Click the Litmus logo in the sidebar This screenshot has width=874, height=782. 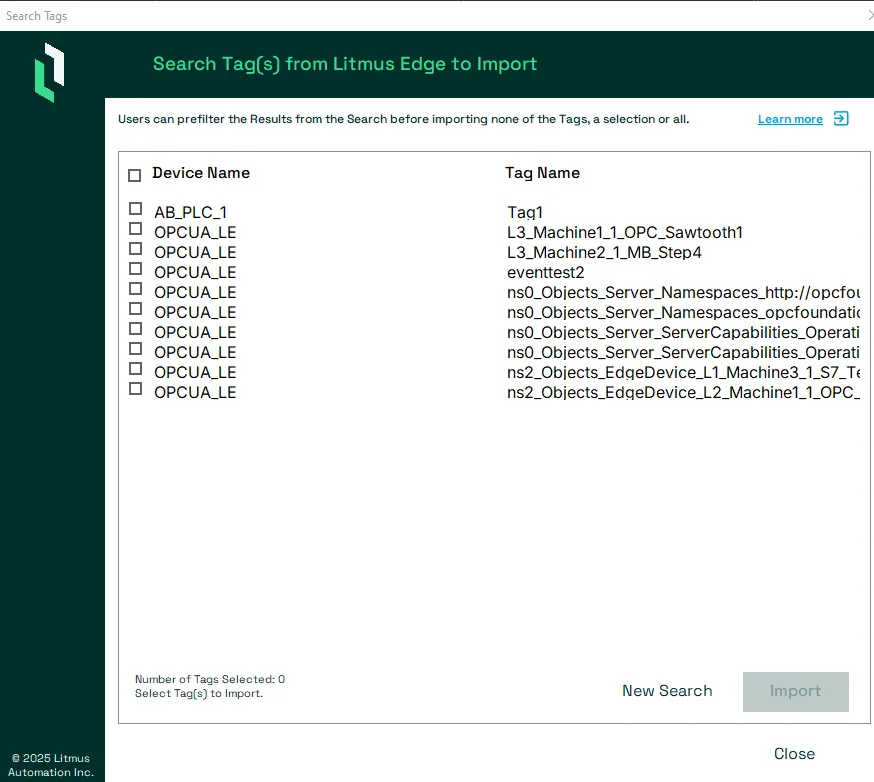coord(50,72)
